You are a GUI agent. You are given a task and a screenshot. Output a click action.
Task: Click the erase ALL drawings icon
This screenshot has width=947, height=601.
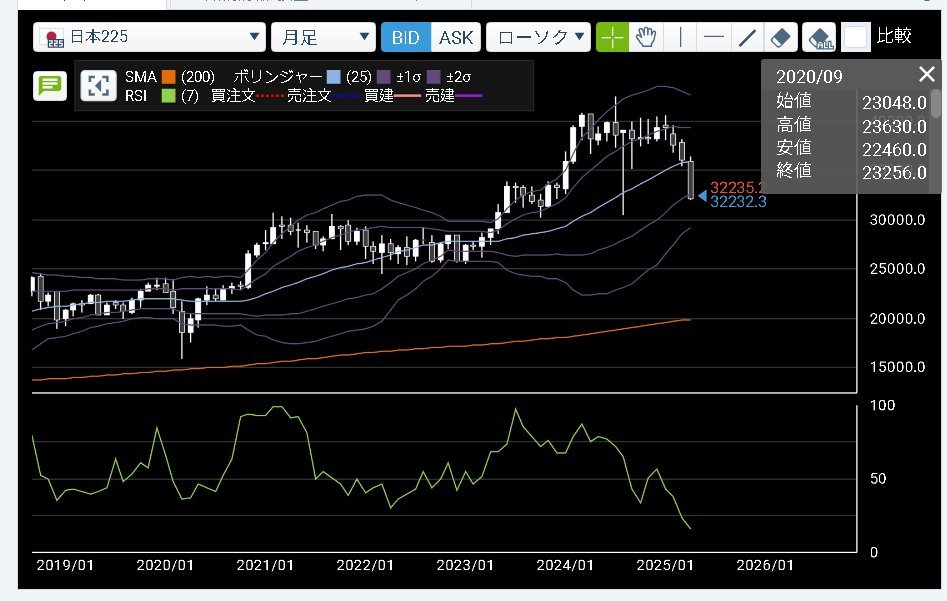[819, 38]
